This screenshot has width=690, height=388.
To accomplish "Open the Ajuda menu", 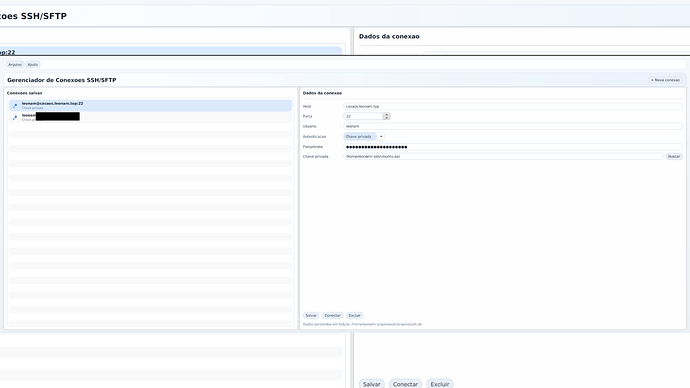I will pos(33,65).
